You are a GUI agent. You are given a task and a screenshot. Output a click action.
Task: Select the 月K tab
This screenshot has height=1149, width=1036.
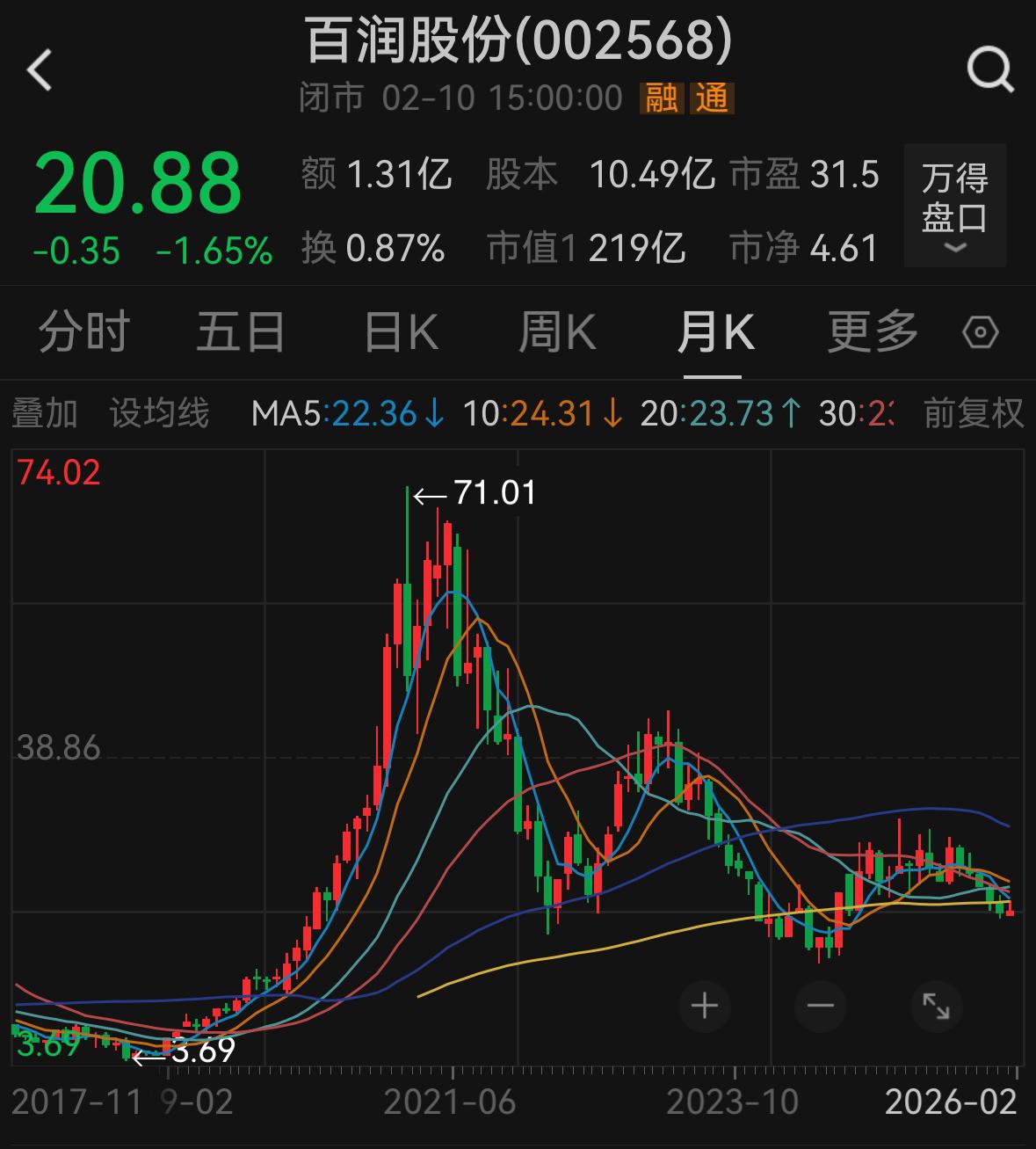coord(714,333)
